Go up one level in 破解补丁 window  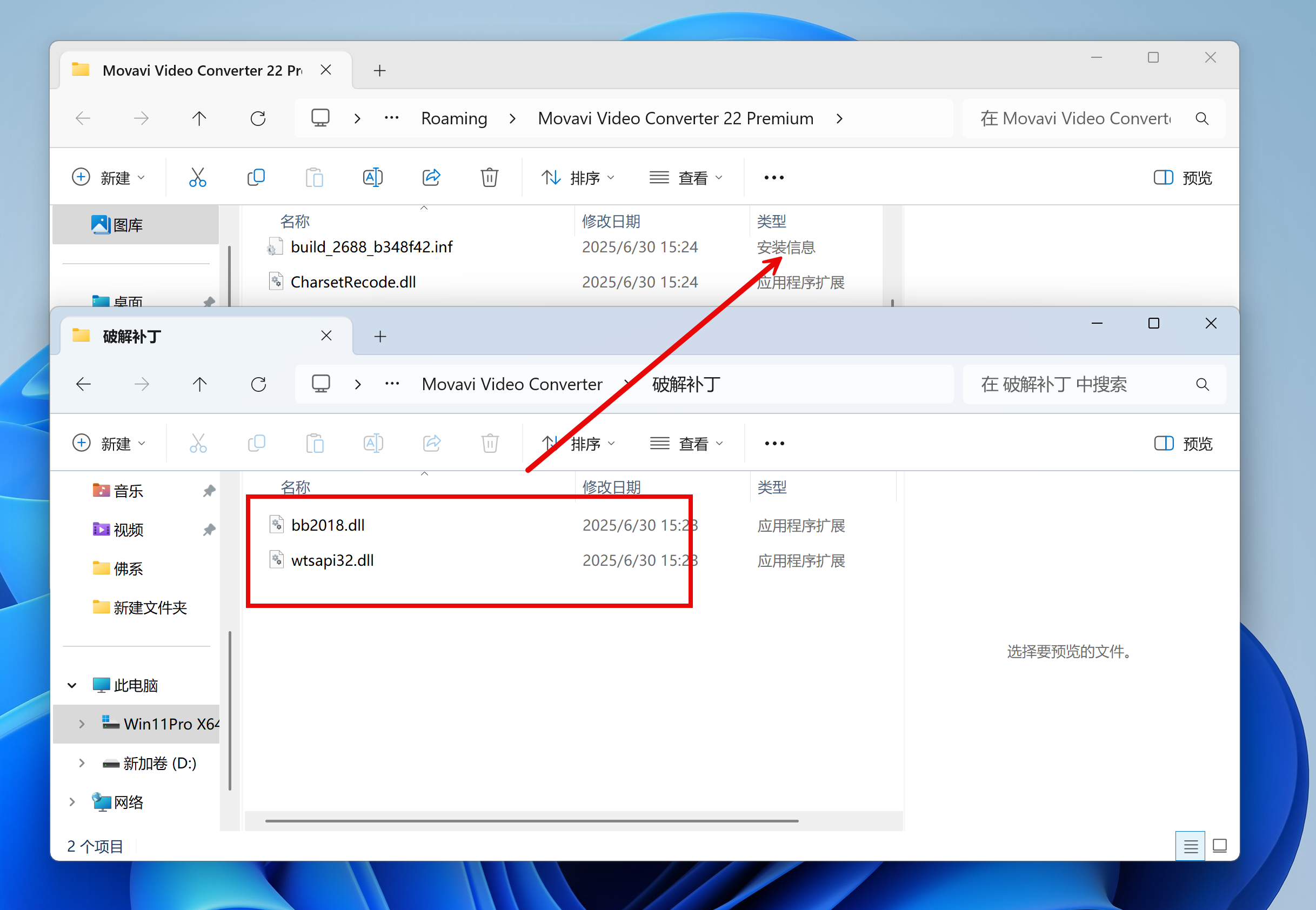[x=199, y=384]
